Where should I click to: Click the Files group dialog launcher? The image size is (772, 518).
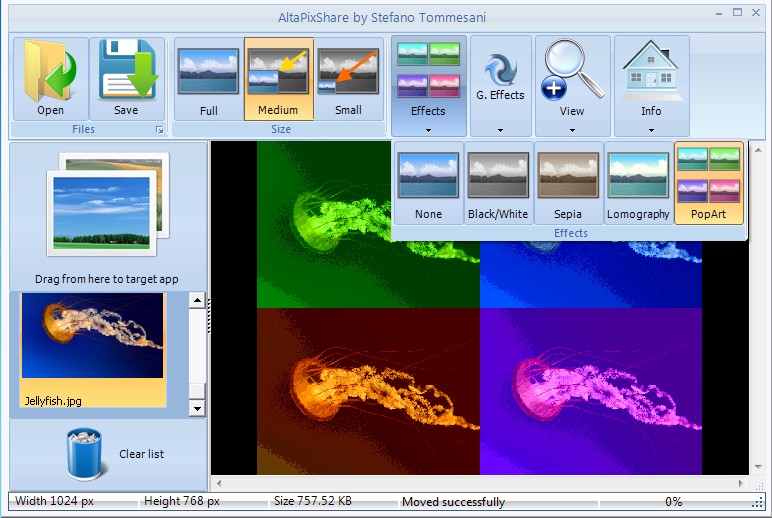tap(158, 130)
